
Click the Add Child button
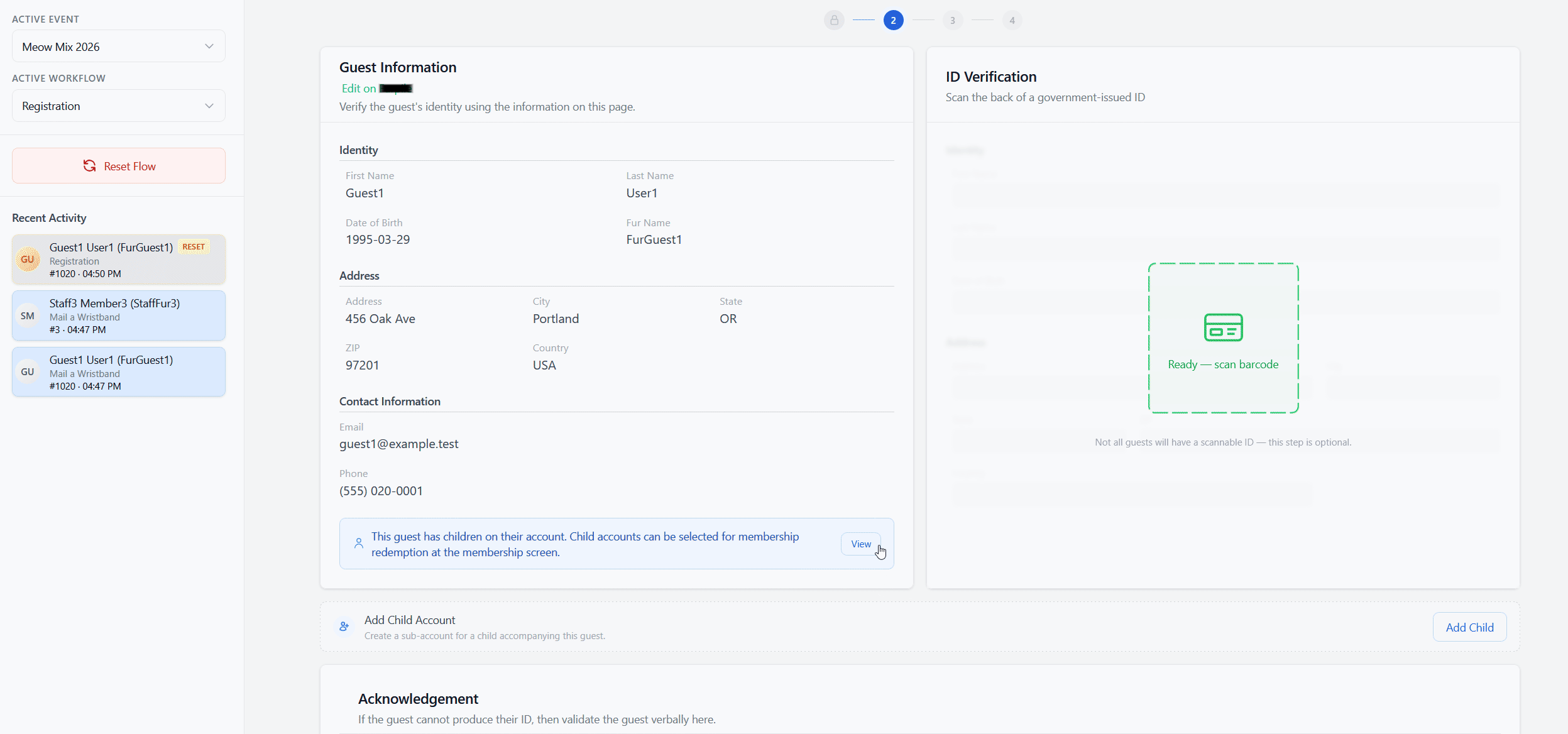[1469, 627]
